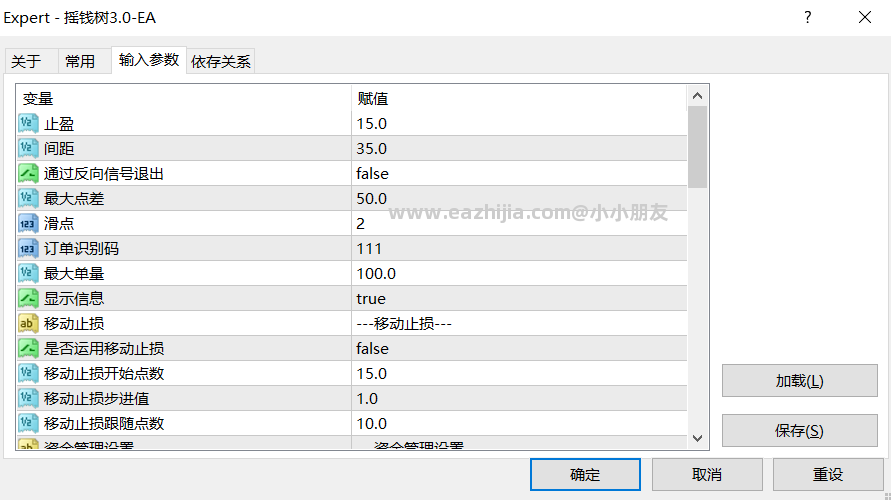The height and width of the screenshot is (500, 891).
Task: Click the scrollbar down arrow
Action: click(698, 438)
